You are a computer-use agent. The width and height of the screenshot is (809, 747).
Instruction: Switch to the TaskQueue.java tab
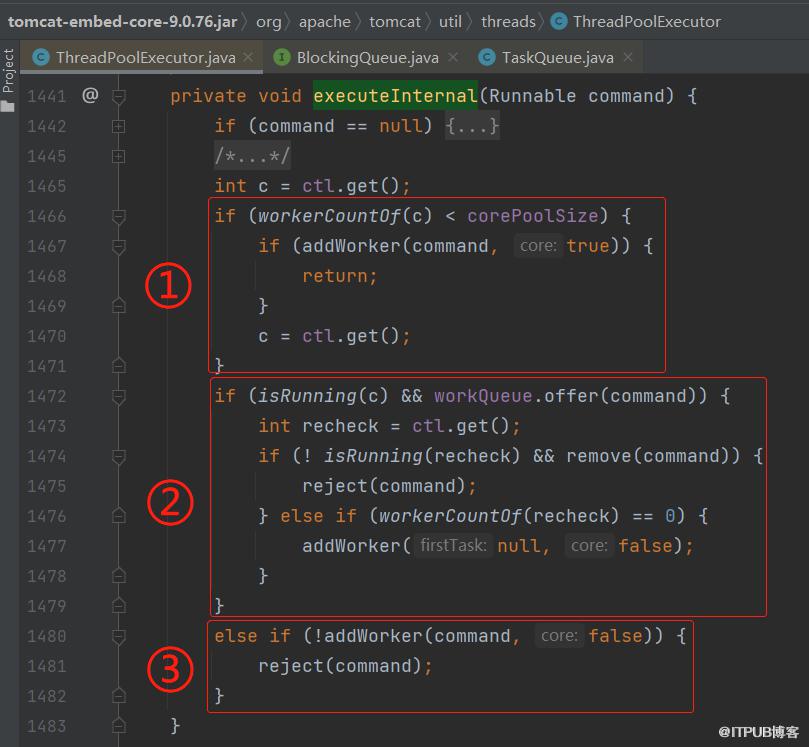point(556,57)
